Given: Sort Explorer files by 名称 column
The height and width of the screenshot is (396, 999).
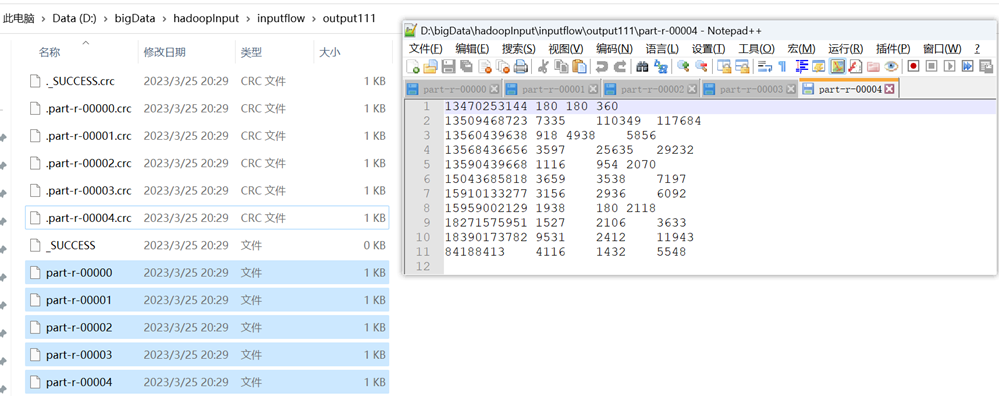Looking at the screenshot, I should point(50,52).
